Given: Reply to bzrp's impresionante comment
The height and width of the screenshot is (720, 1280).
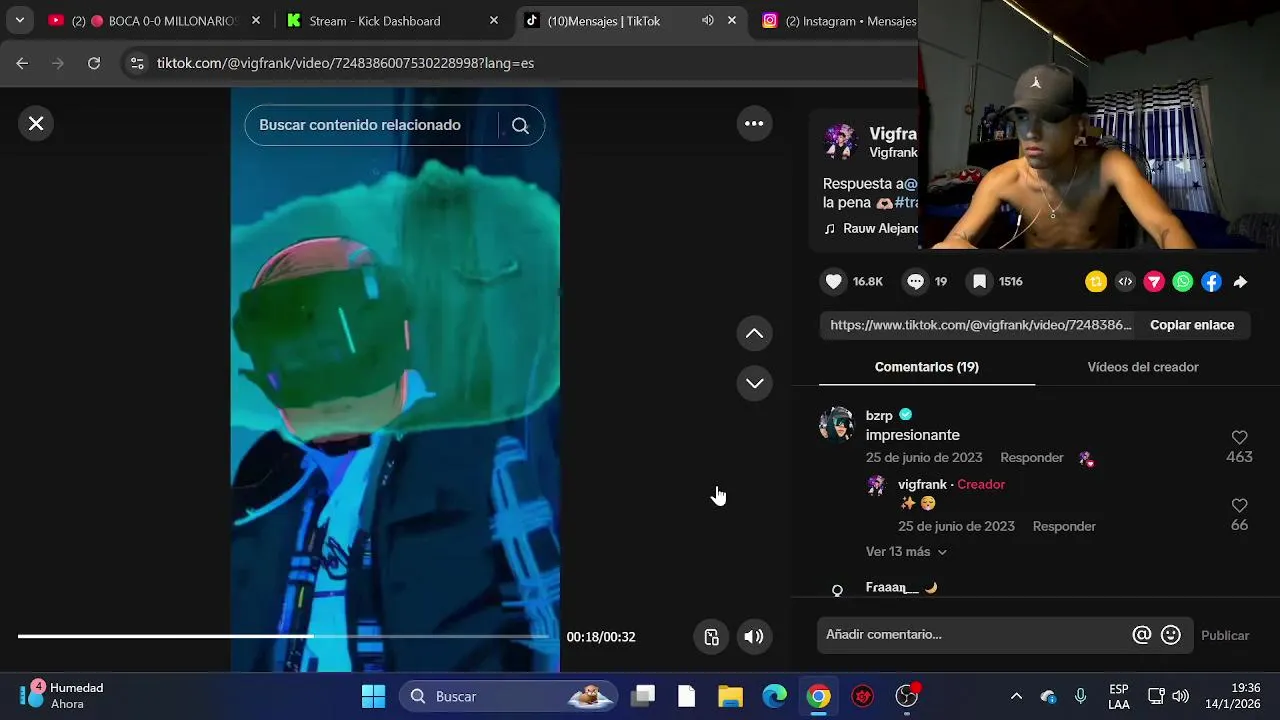Looking at the screenshot, I should click(x=1032, y=457).
